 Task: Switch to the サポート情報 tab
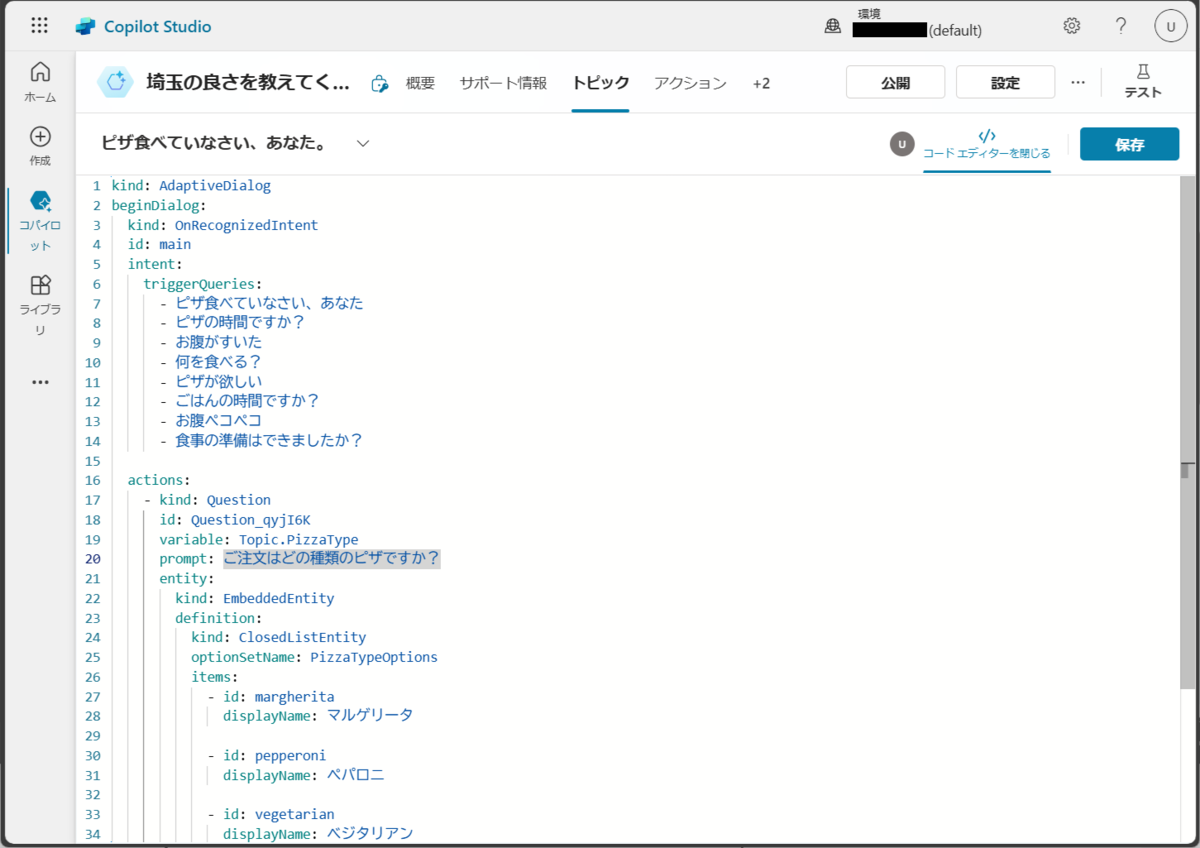coord(503,84)
